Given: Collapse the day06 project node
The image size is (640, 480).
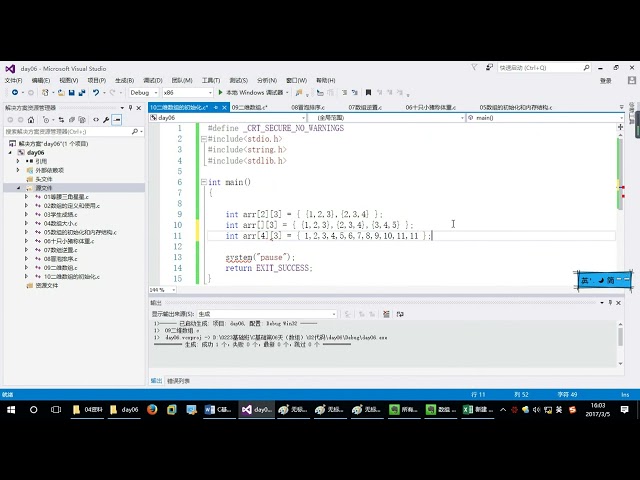Looking at the screenshot, I should click(x=10, y=153).
